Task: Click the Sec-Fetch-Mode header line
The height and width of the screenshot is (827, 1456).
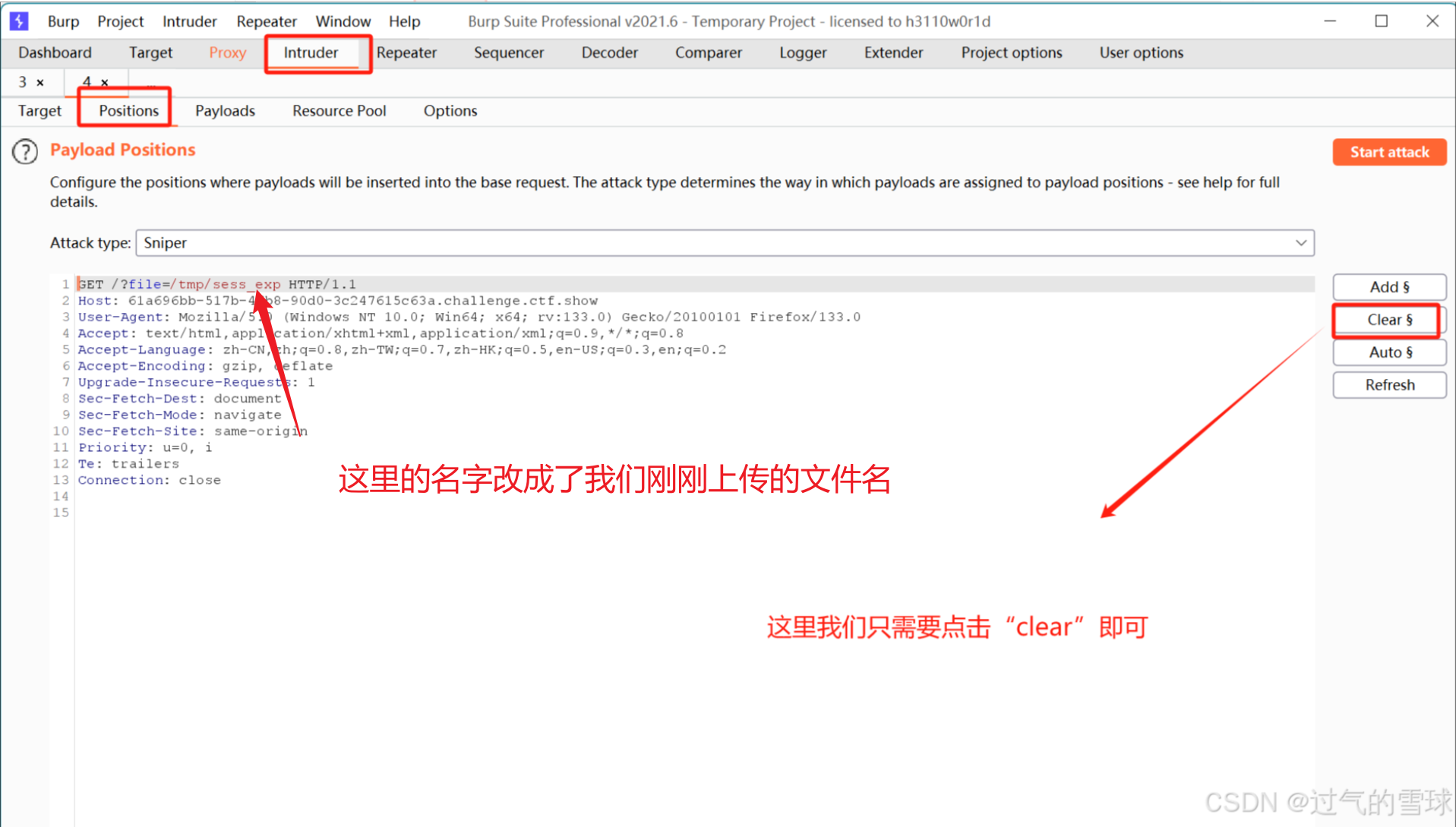Action: pos(179,415)
